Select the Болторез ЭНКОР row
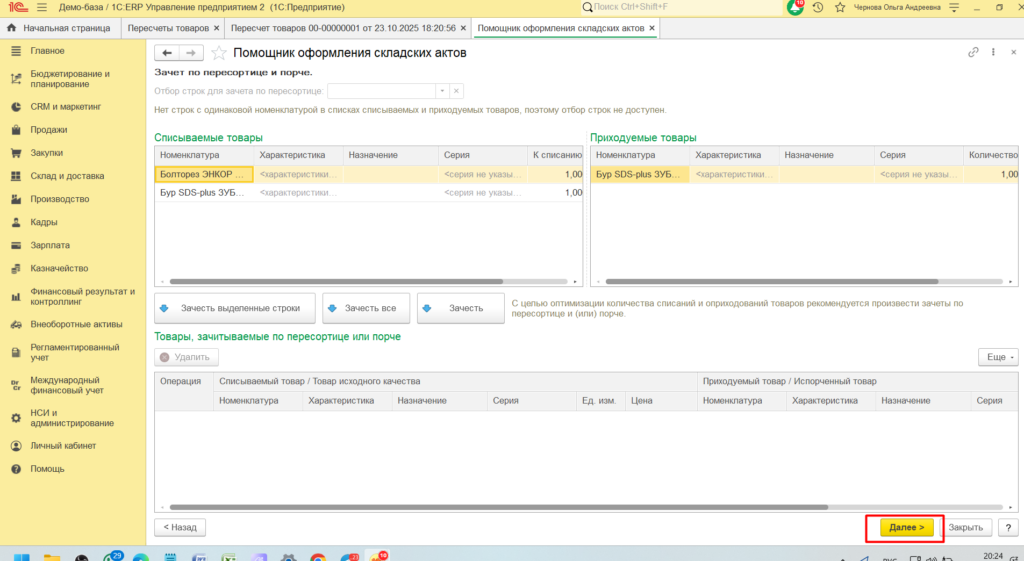The width and height of the screenshot is (1024, 561). pos(368,174)
